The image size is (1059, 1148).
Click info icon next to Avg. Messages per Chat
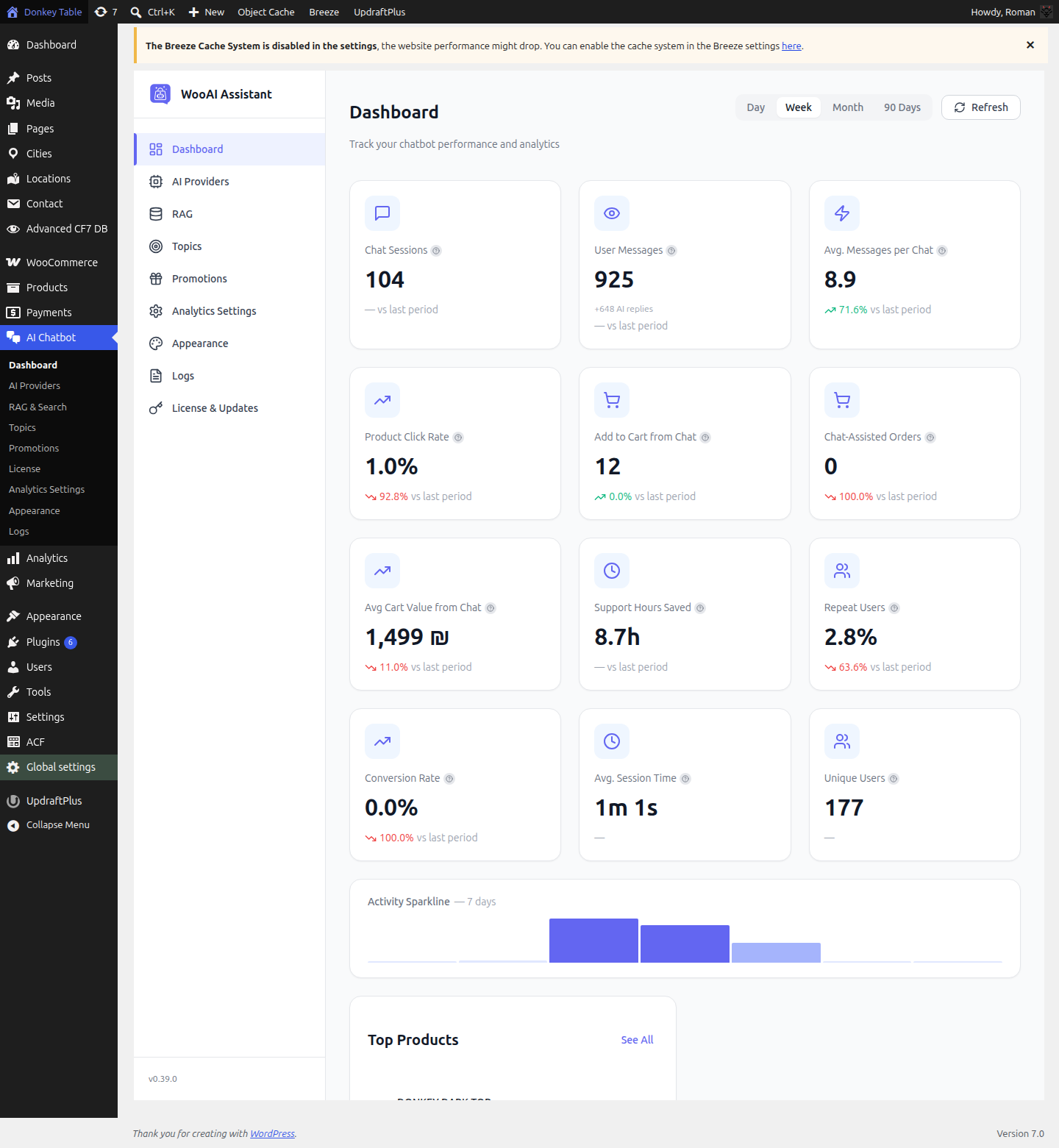click(942, 251)
